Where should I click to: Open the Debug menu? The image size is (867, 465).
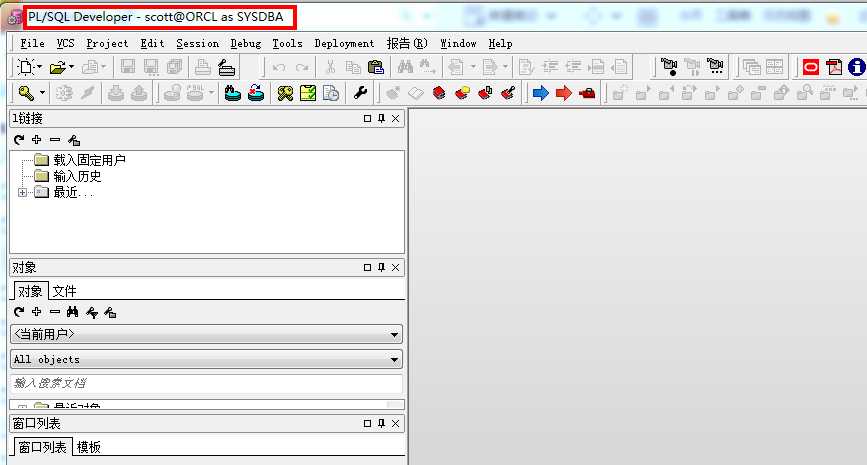pos(246,43)
